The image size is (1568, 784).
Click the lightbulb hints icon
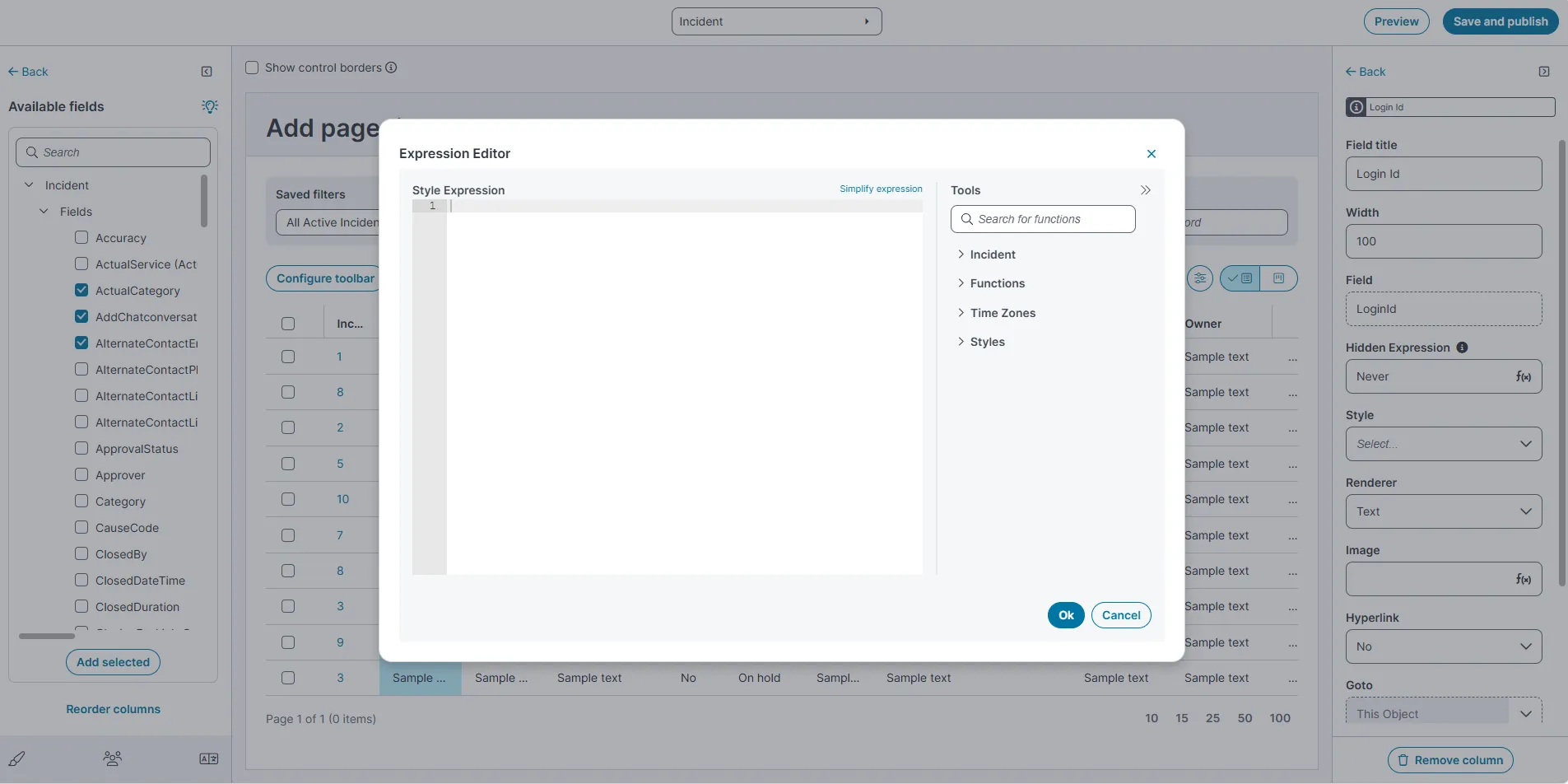[210, 106]
